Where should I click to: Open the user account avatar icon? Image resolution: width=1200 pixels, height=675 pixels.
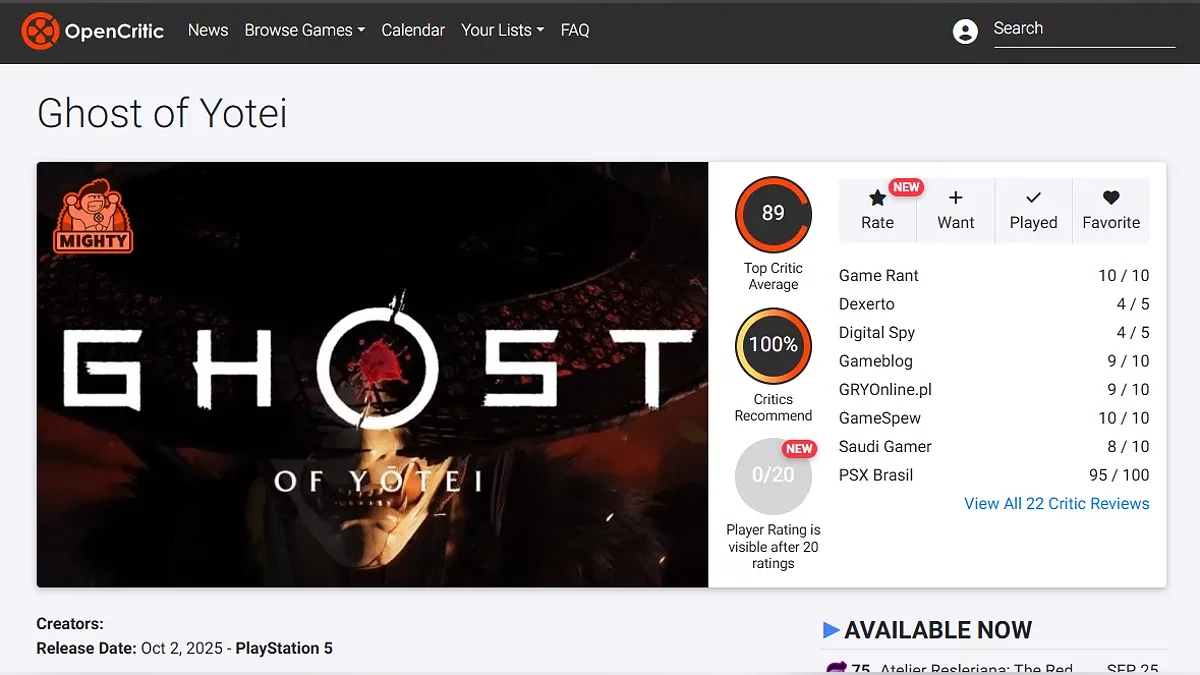pos(965,31)
